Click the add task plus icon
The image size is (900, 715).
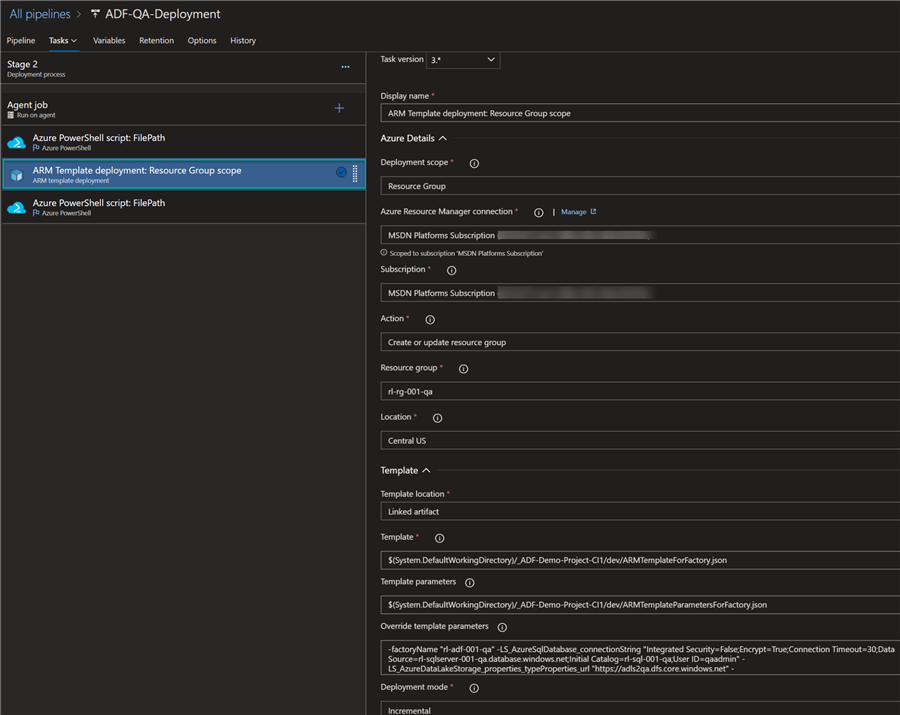pyautogui.click(x=339, y=108)
